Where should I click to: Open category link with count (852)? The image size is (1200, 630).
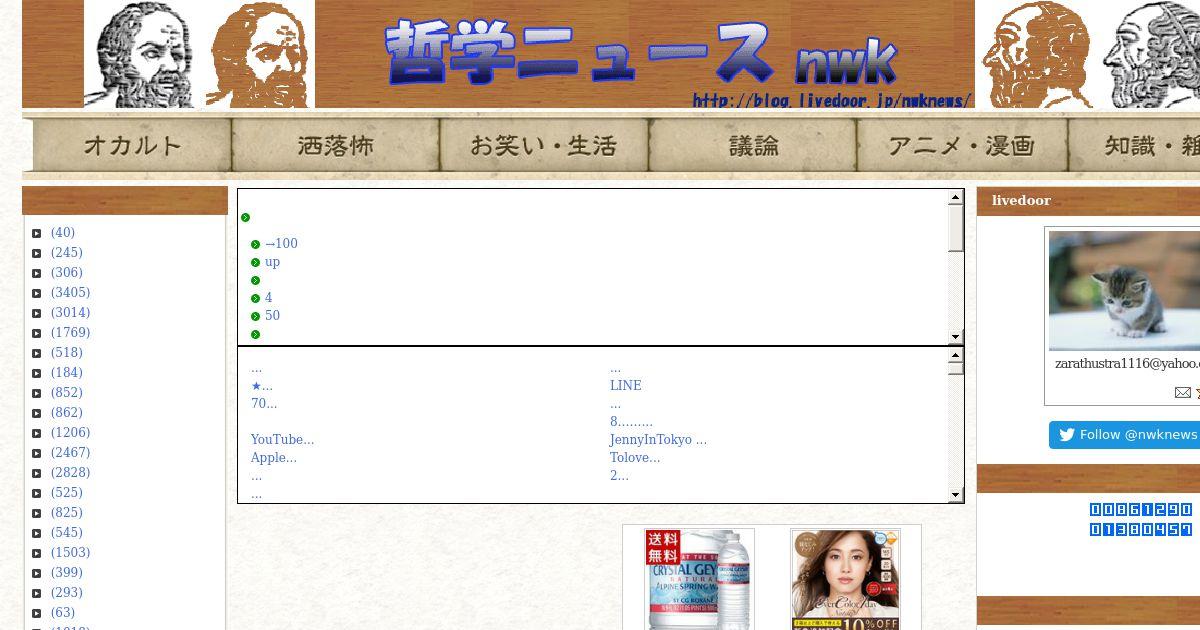pos(67,393)
